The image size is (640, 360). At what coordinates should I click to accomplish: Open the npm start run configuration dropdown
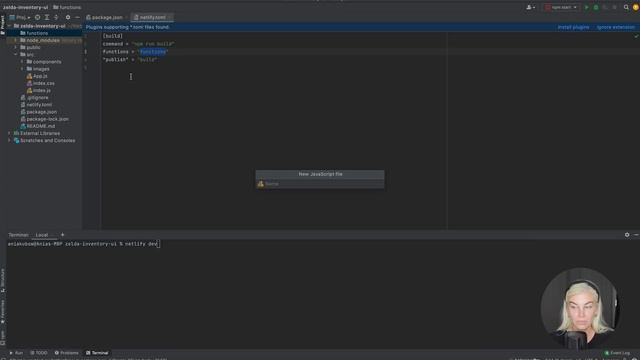[x=562, y=7]
